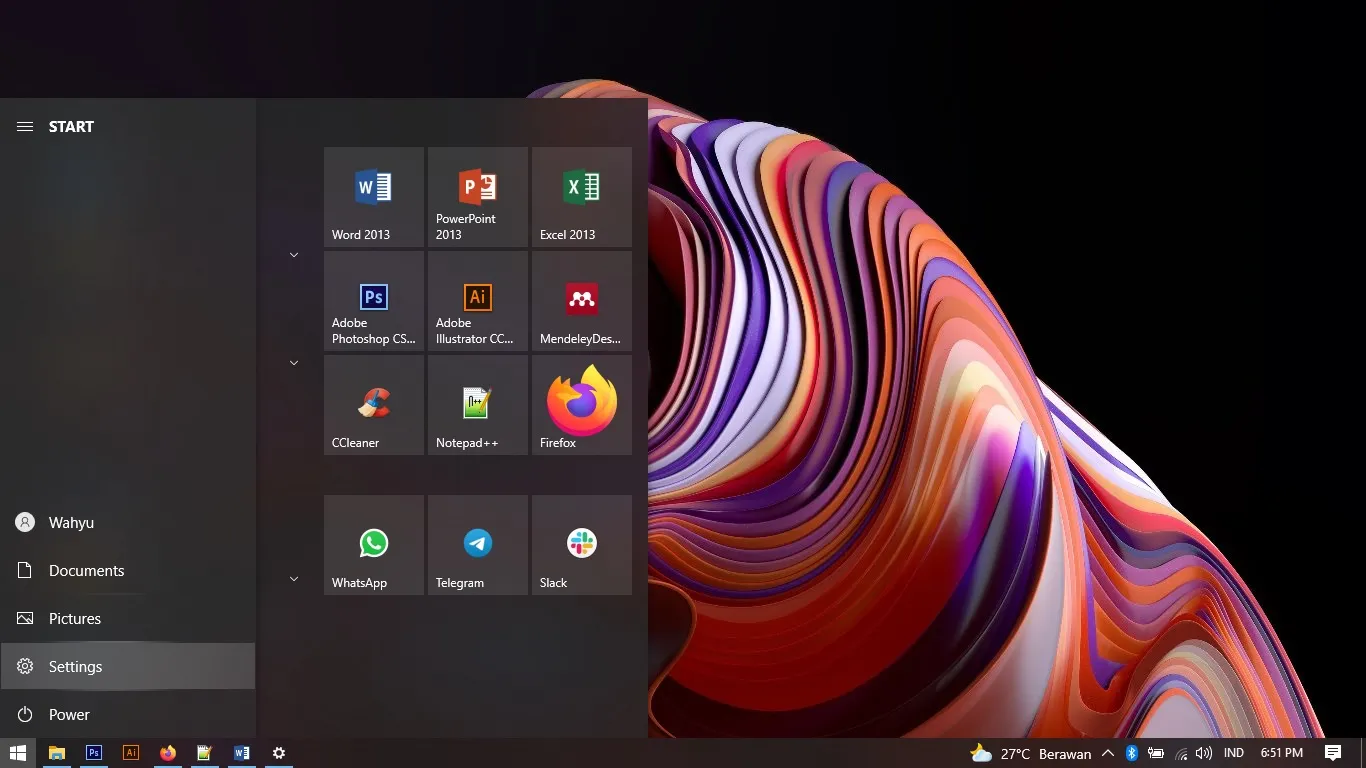Viewport: 1366px width, 768px height.
Task: Launch the CCleaner tile
Action: (373, 404)
